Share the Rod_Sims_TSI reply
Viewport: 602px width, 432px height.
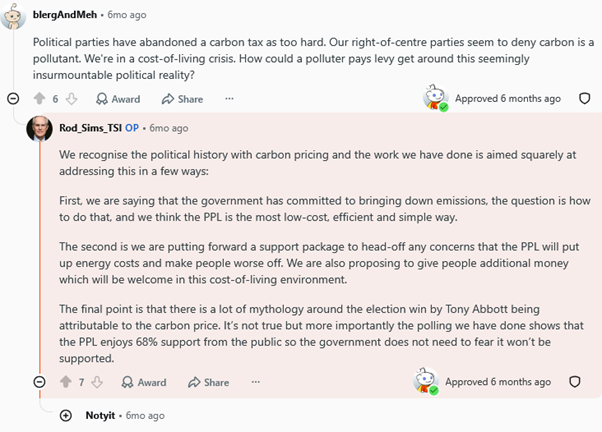(x=208, y=382)
